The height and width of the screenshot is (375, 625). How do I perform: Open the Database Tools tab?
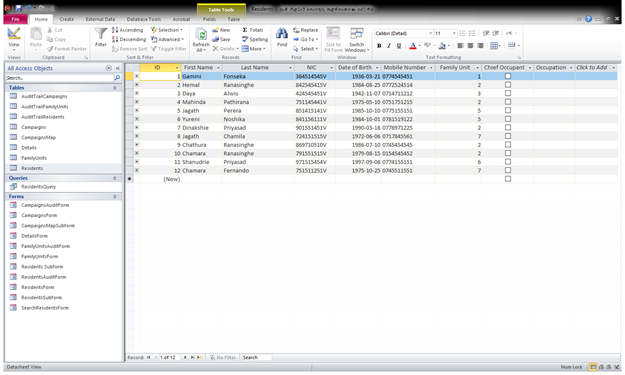144,19
